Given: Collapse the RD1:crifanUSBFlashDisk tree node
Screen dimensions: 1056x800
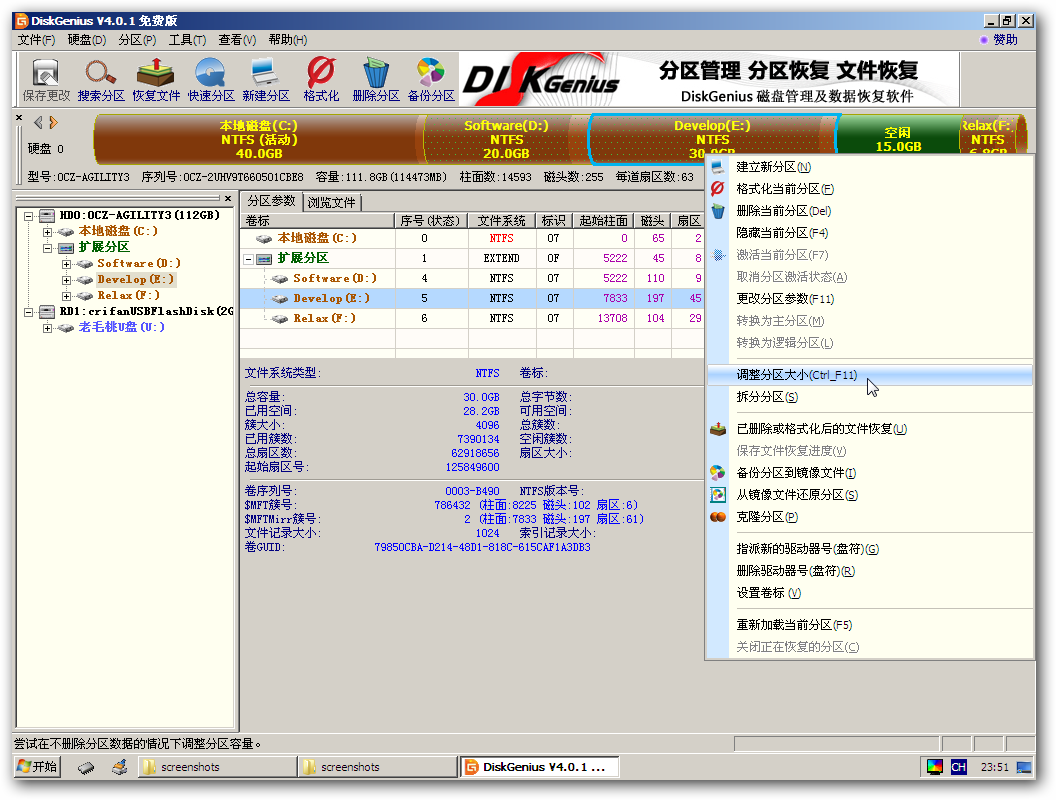Looking at the screenshot, I should coord(28,312).
